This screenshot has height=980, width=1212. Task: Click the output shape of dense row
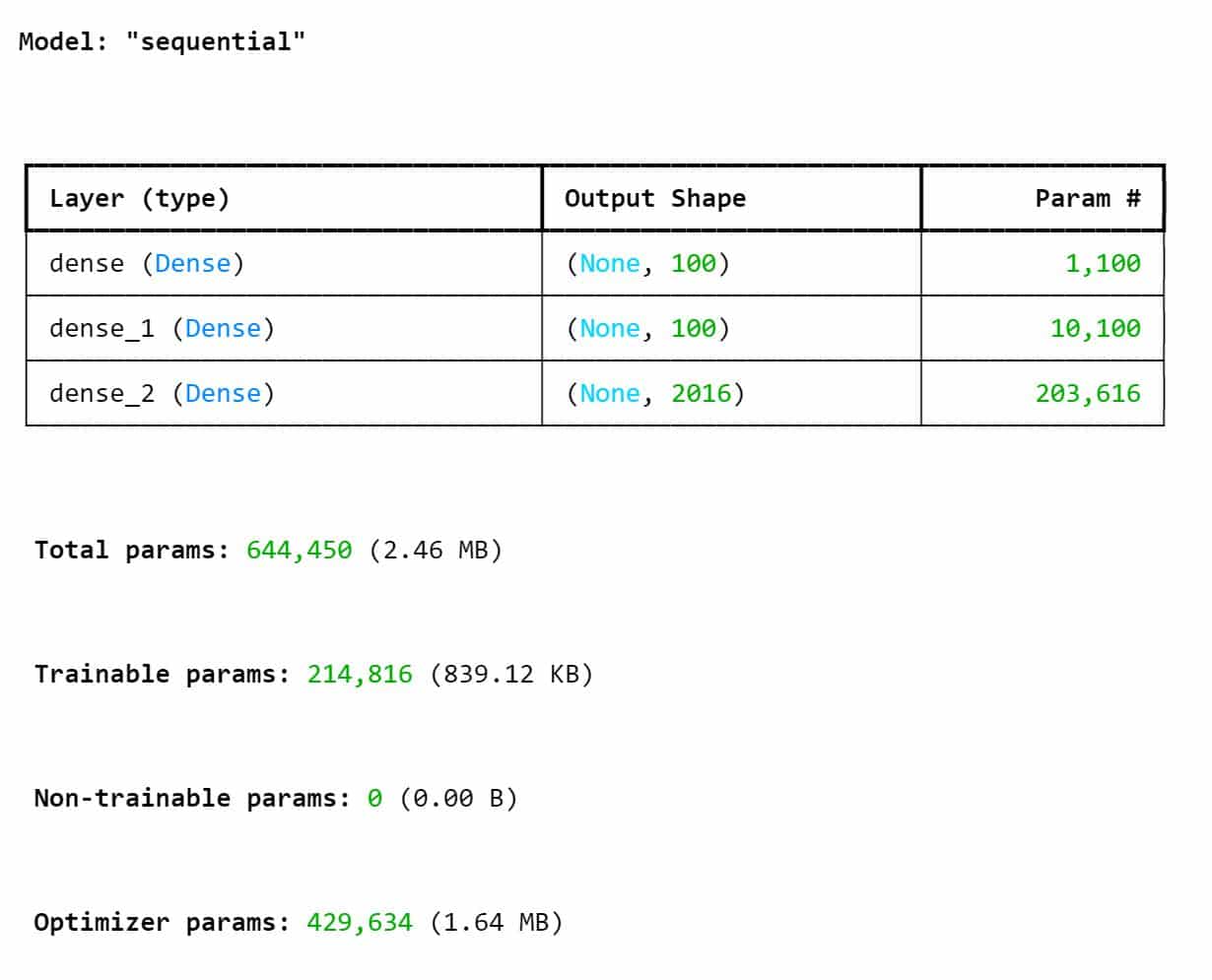647,264
